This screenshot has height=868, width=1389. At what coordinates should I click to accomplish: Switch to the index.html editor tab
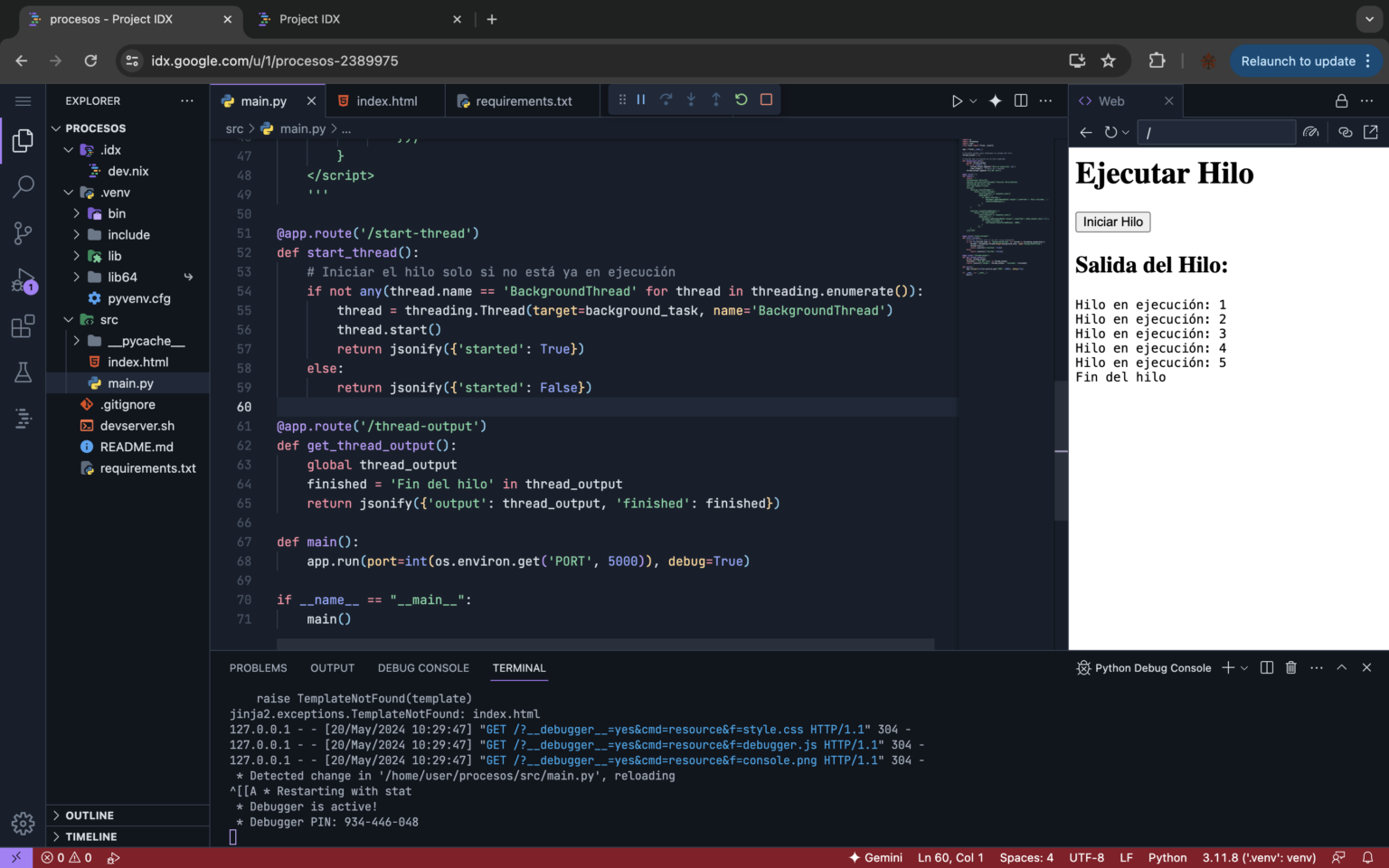(x=386, y=101)
